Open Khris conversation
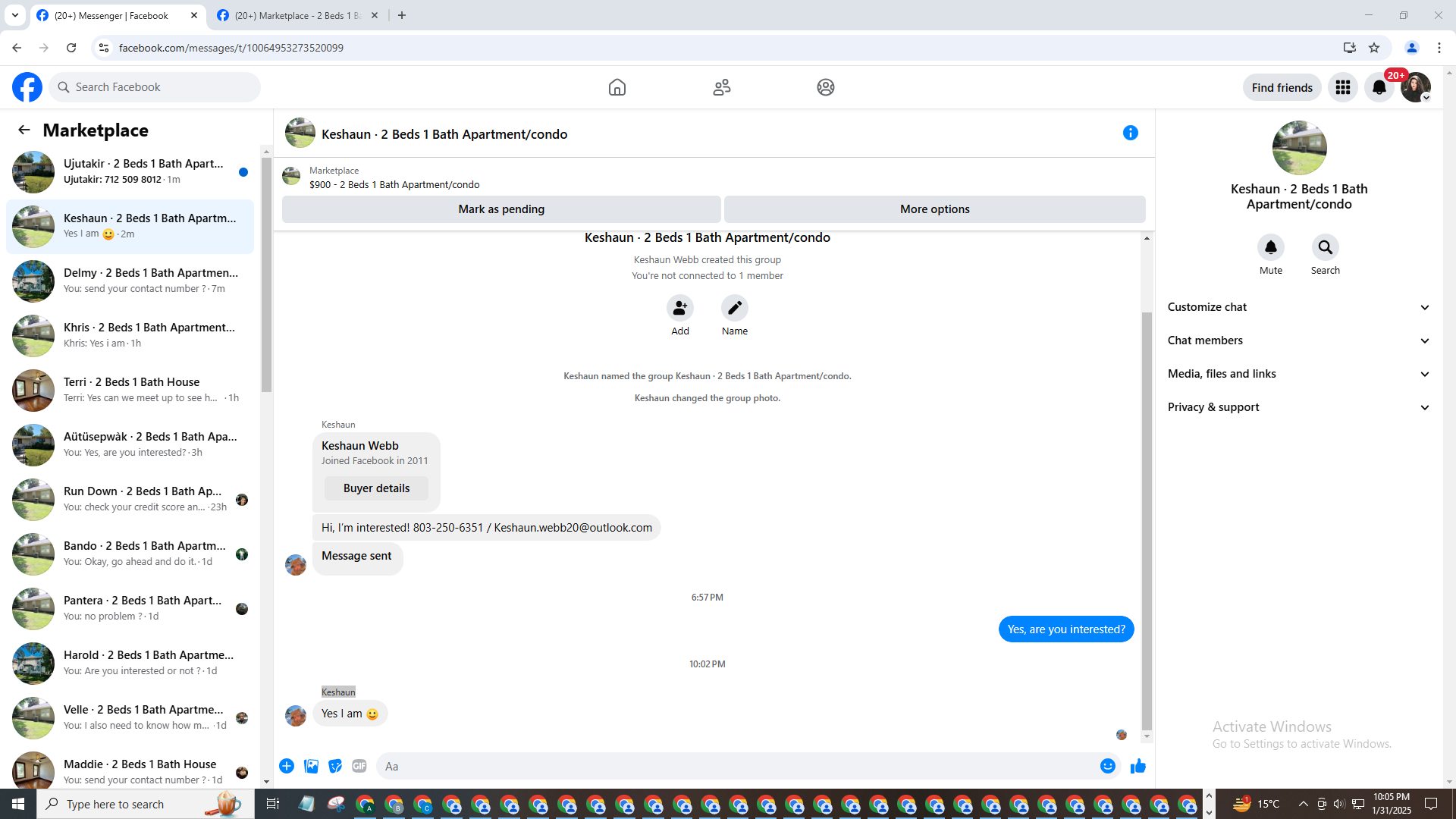The width and height of the screenshot is (1456, 819). (130, 336)
